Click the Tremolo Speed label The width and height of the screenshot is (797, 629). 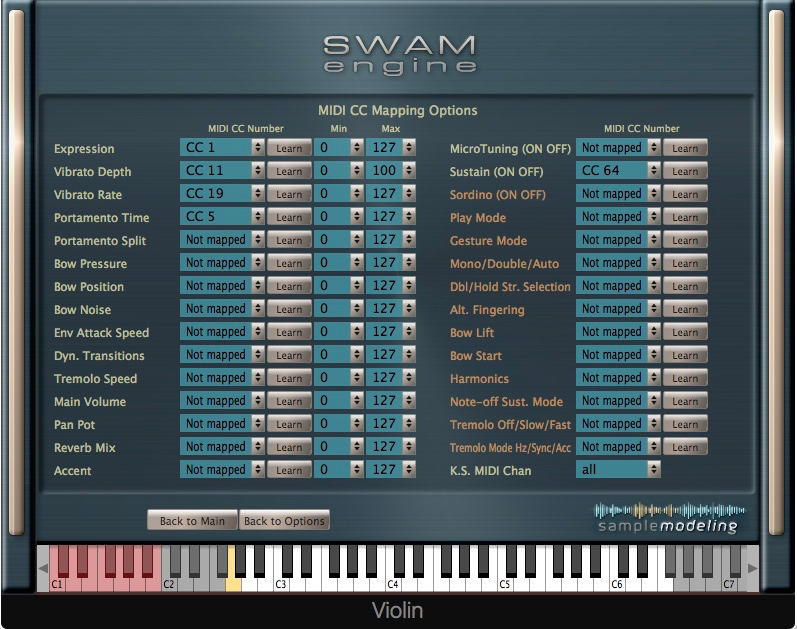tap(96, 379)
